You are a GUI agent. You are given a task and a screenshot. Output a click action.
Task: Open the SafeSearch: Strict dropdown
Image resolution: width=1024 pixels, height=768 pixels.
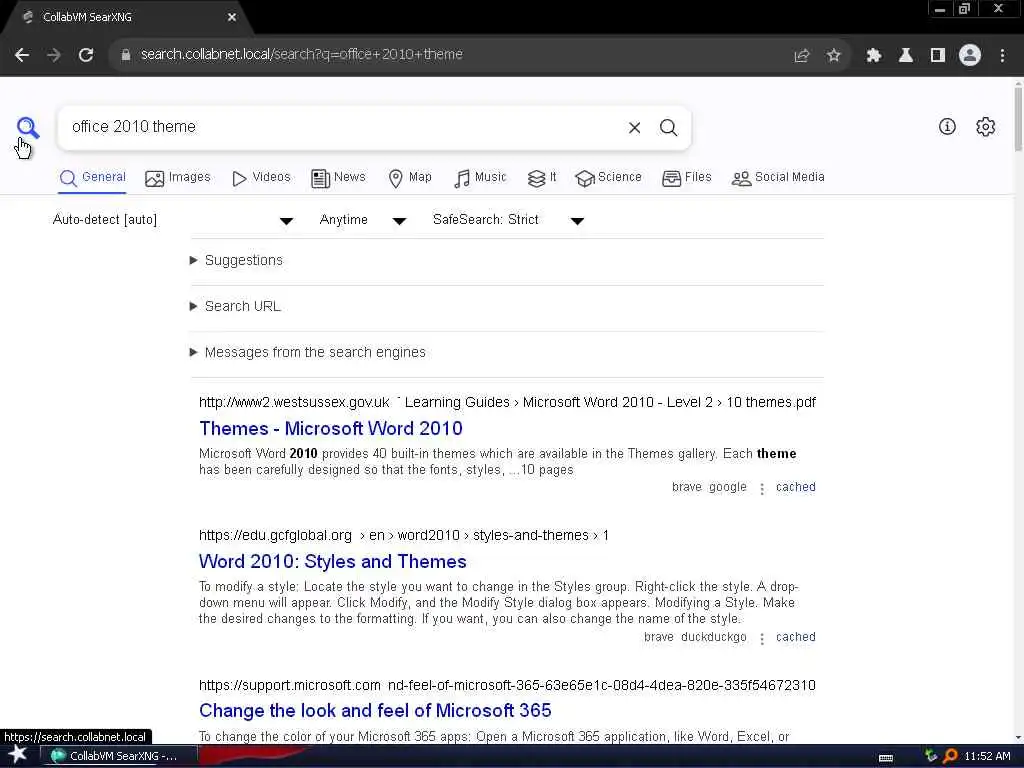508,220
